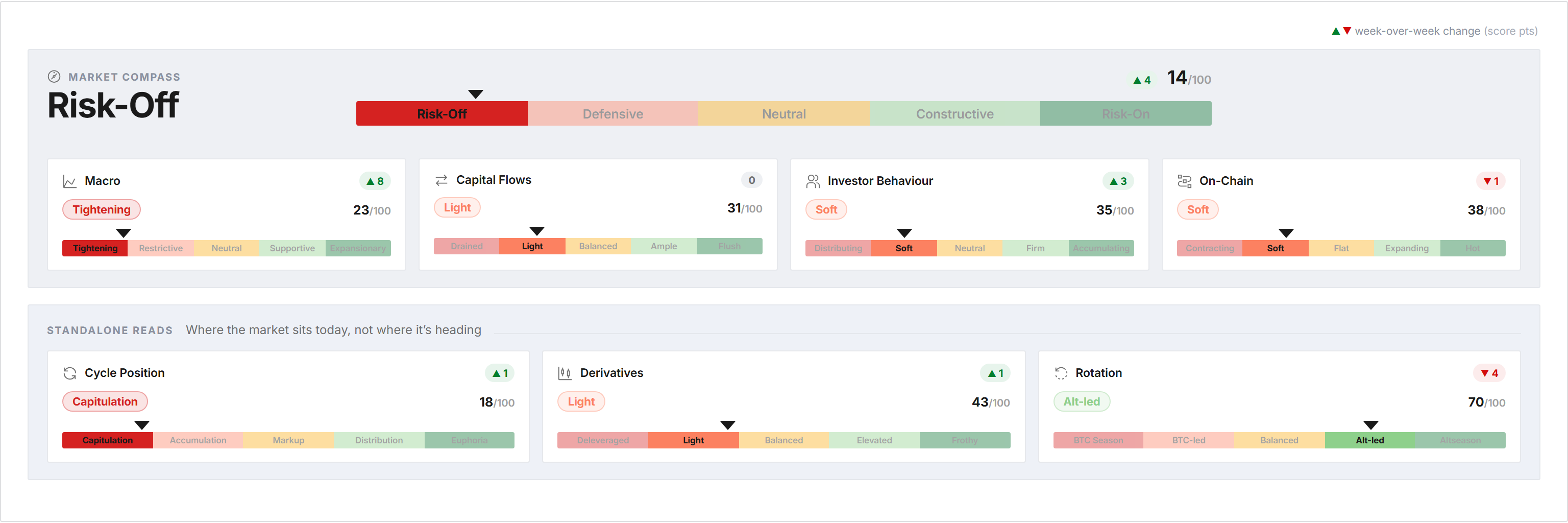Click the Soft pill in Investor Behaviour
Screen dimensions: 1568x523
pos(826,210)
